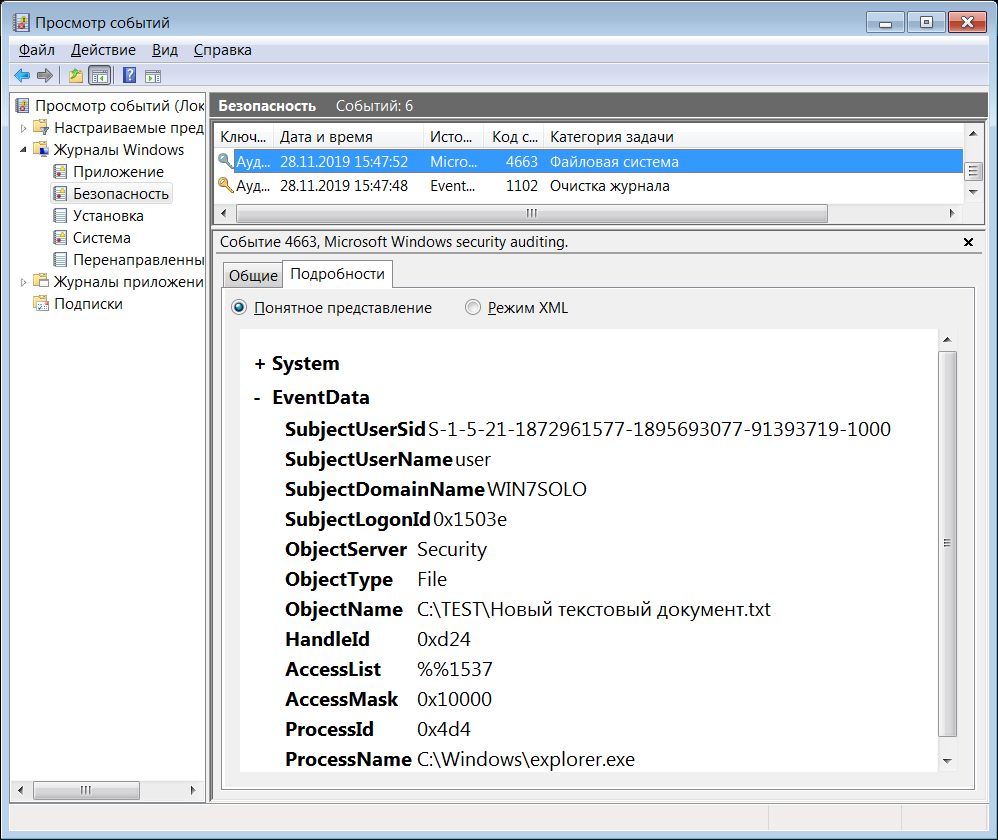Click the Настраиваемые представления folder icon
The height and width of the screenshot is (840, 998).
[41, 127]
